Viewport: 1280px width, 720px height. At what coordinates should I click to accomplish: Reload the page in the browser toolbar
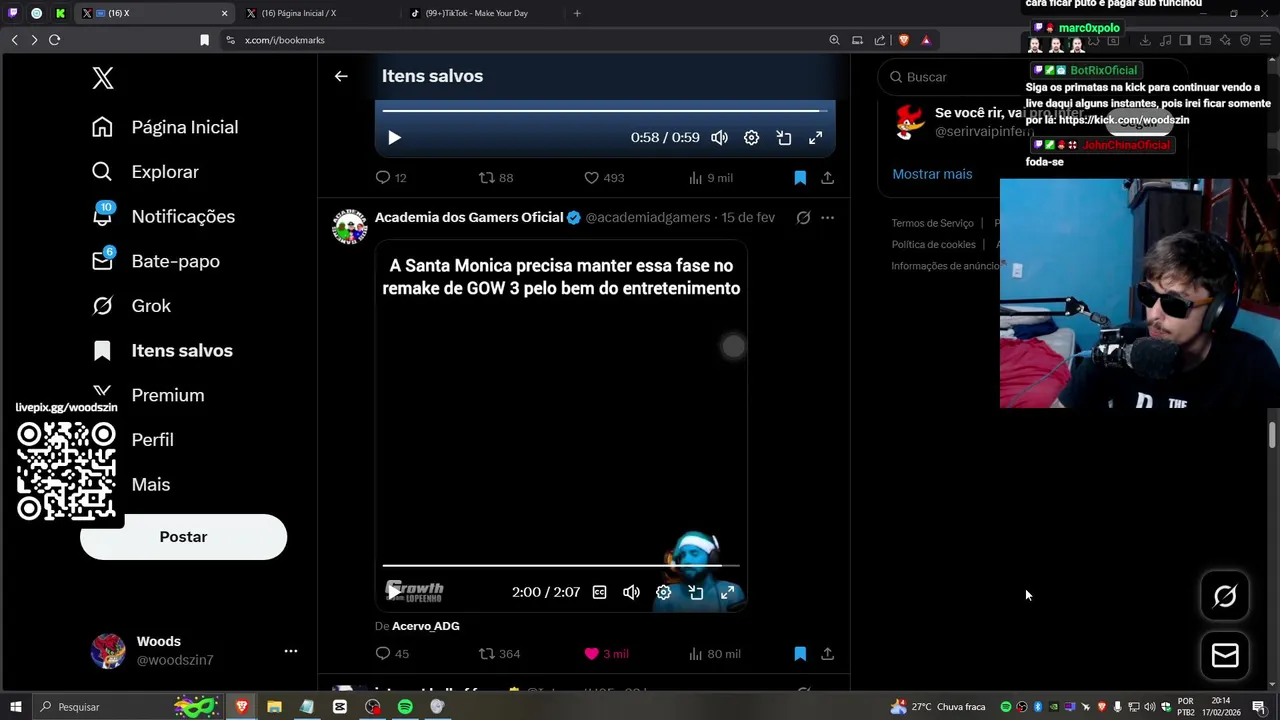tap(54, 40)
